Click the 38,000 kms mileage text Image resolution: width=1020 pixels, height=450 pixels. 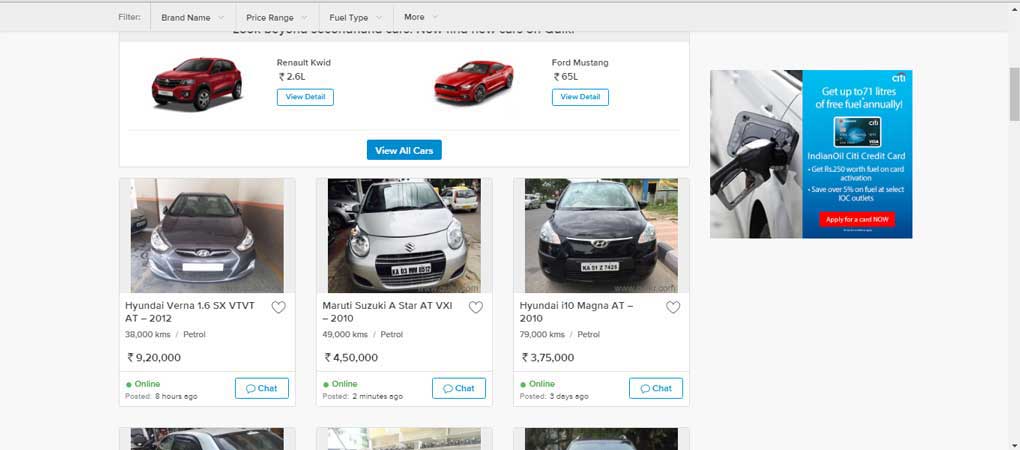(148, 334)
